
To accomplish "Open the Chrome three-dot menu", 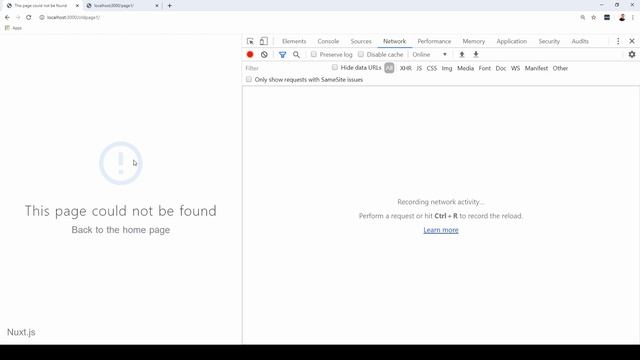I will [x=633, y=18].
